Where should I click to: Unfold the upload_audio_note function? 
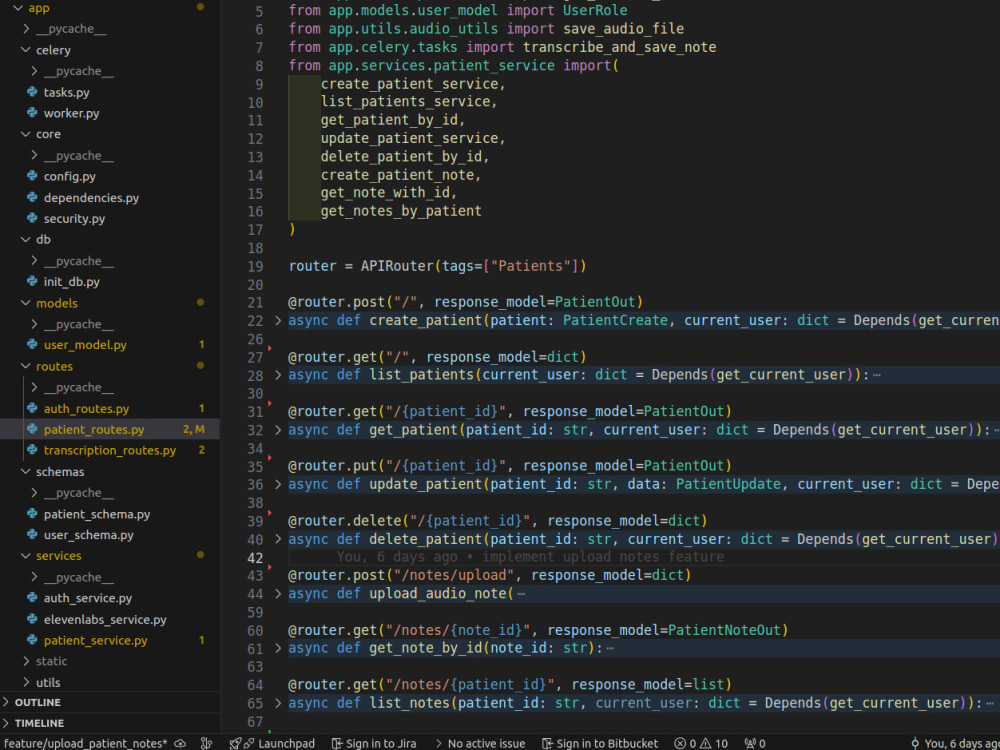tap(278, 594)
